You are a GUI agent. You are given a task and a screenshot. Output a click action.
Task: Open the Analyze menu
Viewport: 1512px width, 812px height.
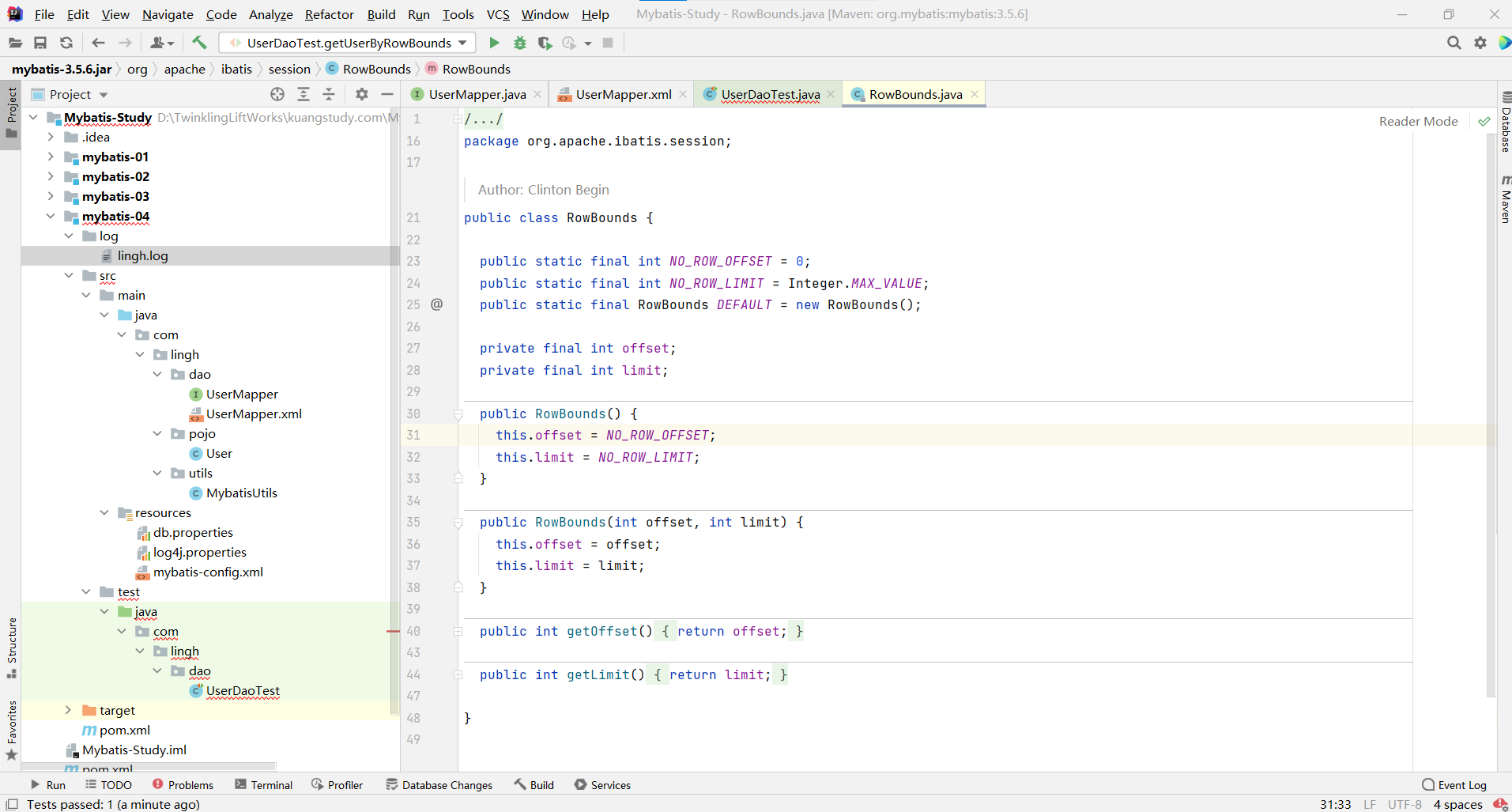click(270, 14)
